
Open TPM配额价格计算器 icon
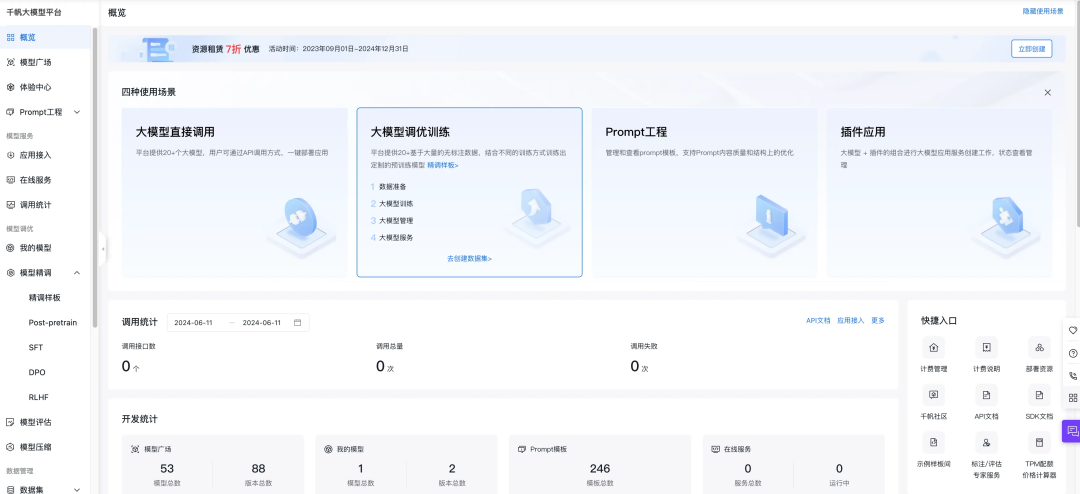(x=1039, y=442)
